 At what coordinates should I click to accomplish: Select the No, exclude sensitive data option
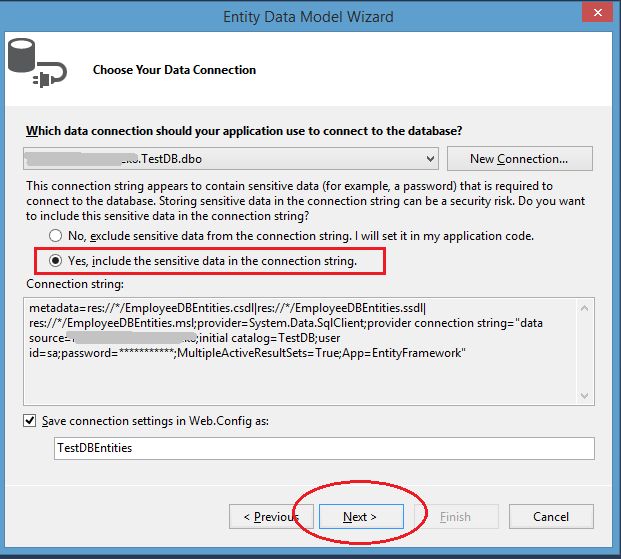click(x=57, y=236)
